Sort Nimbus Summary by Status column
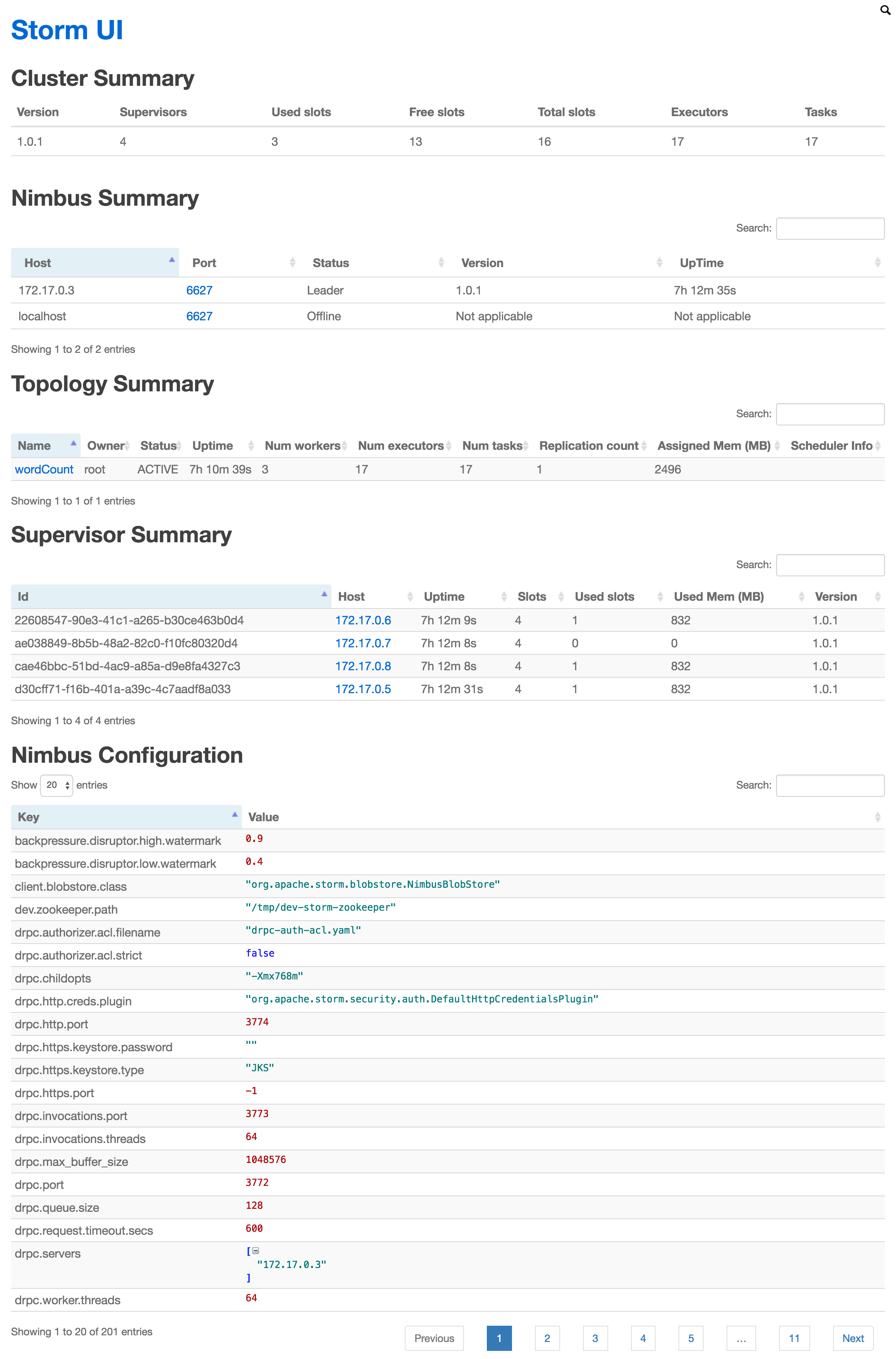 click(x=374, y=263)
